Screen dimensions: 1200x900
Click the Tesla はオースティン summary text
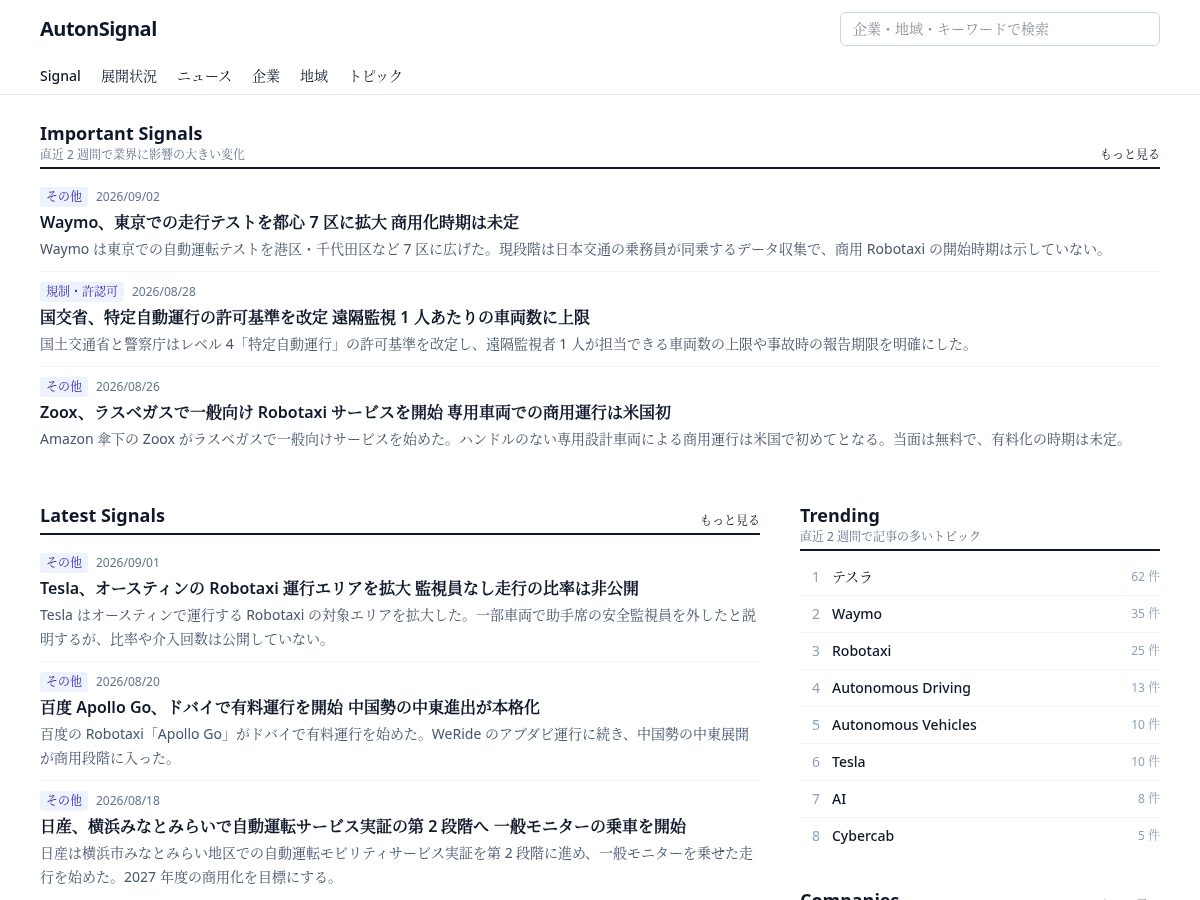[398, 626]
